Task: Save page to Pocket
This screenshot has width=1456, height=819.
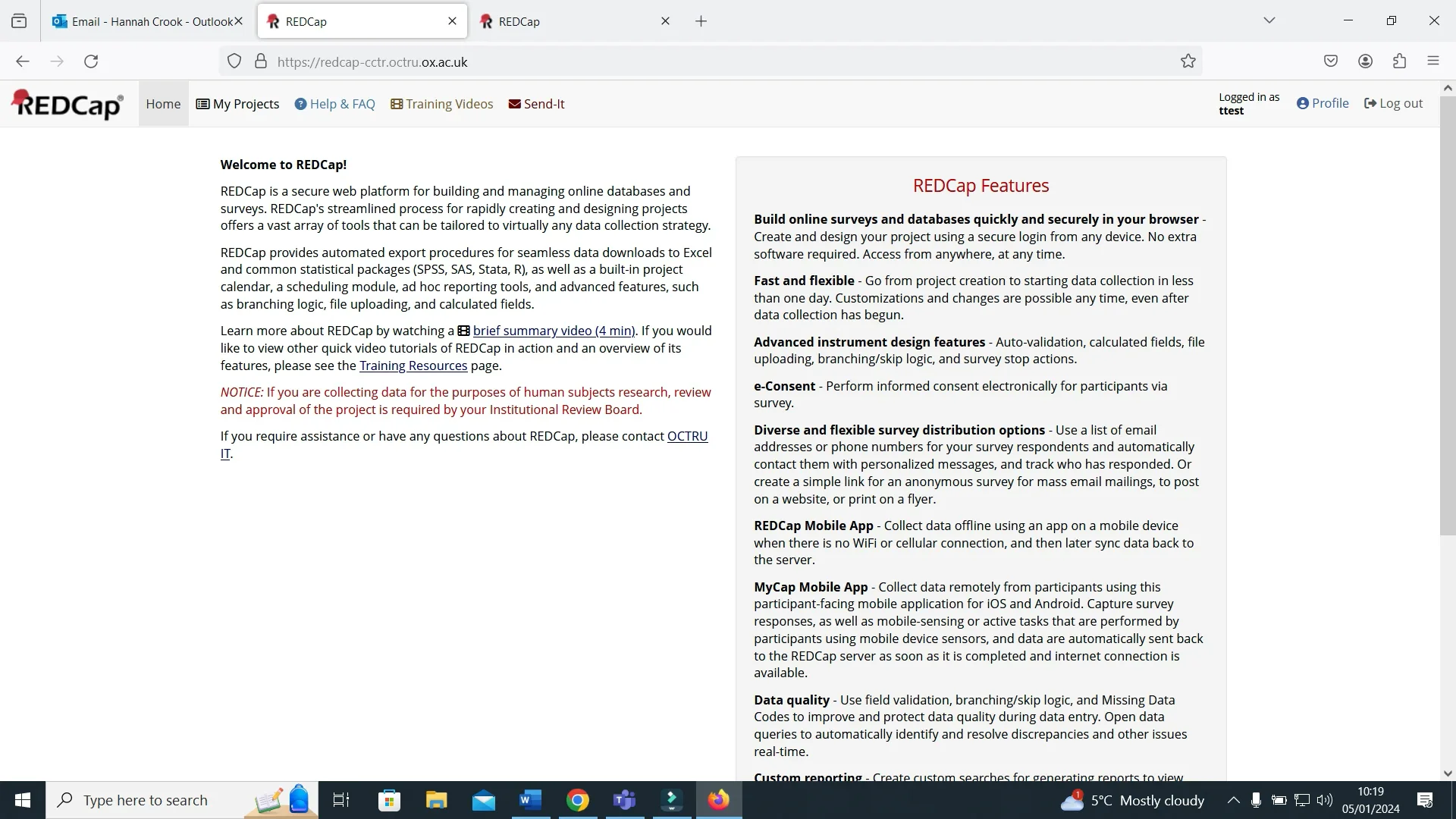Action: [x=1331, y=61]
